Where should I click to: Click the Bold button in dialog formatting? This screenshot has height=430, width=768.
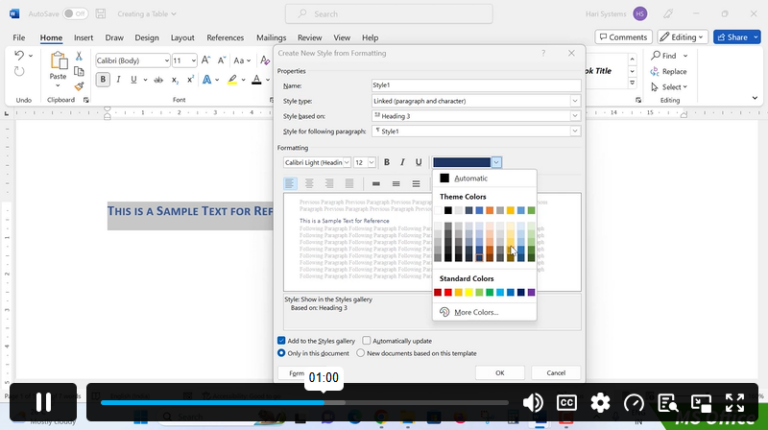coord(386,162)
